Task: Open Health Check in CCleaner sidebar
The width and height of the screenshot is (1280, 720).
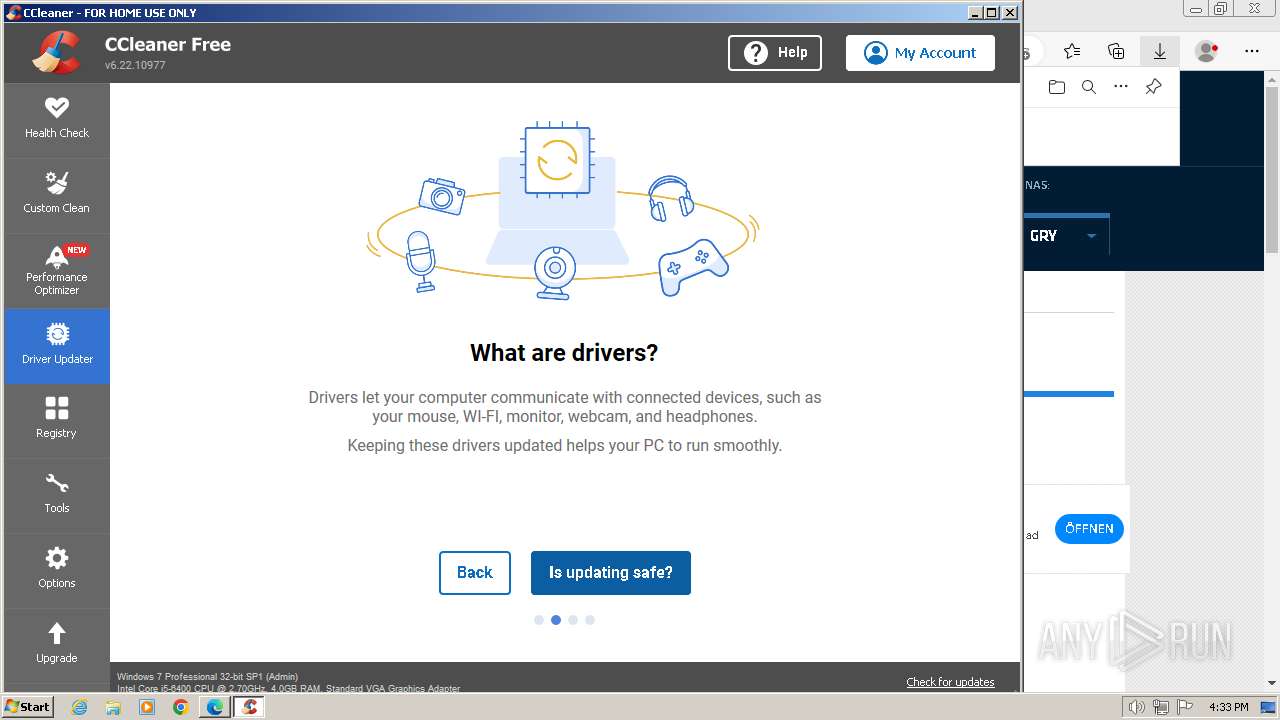Action: (x=57, y=120)
